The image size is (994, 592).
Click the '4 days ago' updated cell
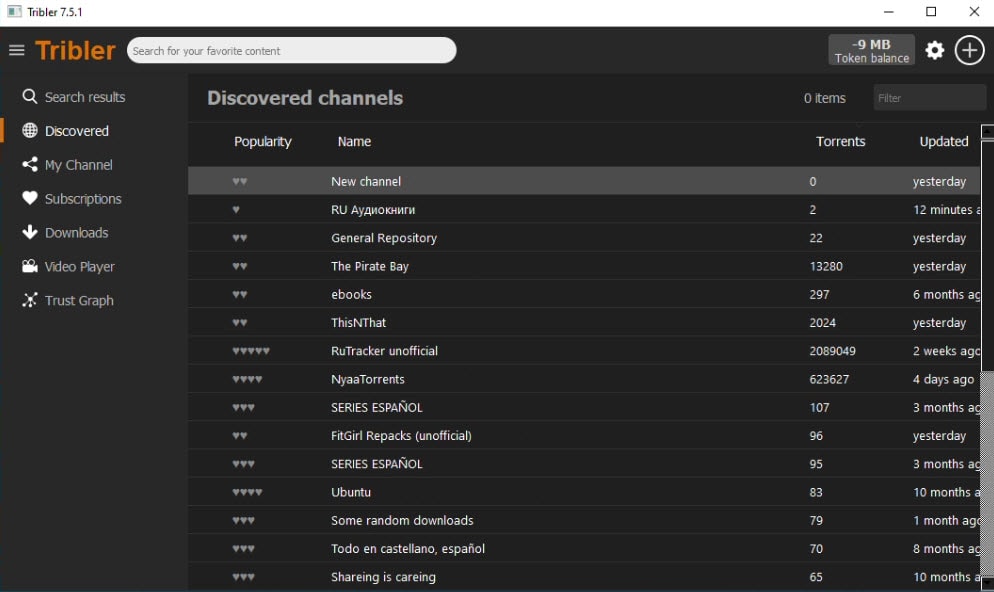(943, 379)
